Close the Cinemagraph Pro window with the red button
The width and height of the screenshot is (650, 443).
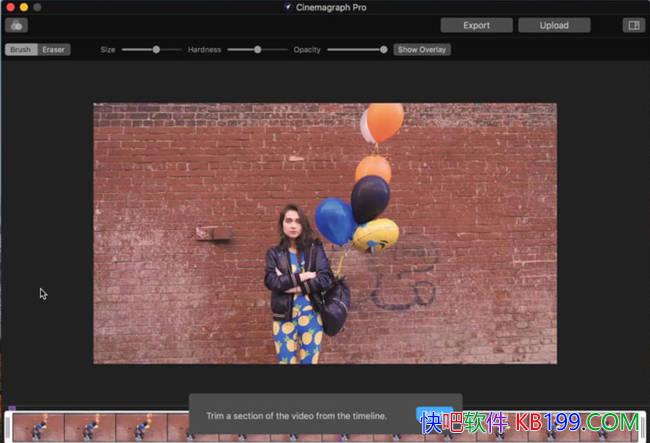9,7
